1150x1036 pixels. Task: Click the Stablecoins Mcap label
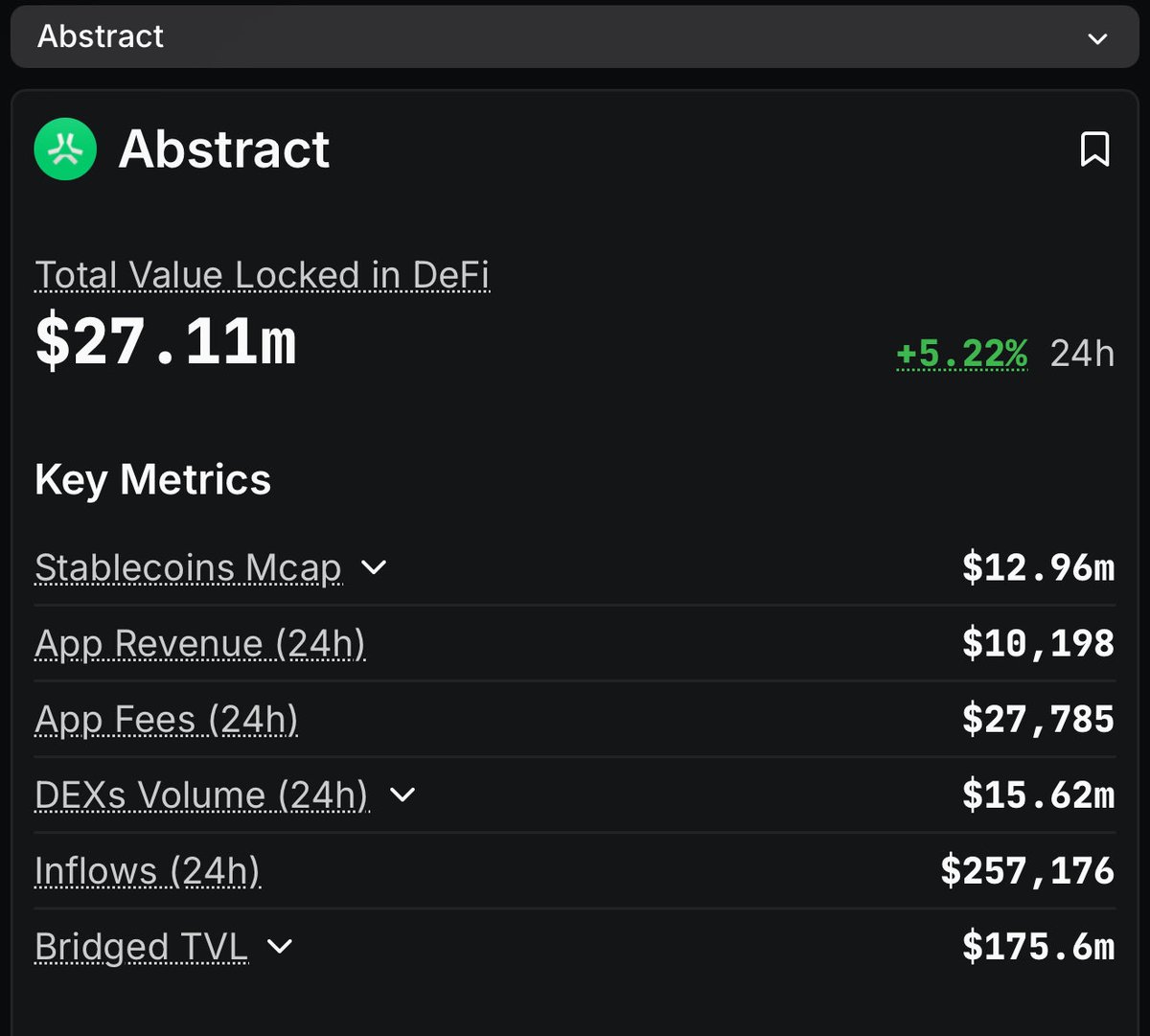pyautogui.click(x=188, y=568)
